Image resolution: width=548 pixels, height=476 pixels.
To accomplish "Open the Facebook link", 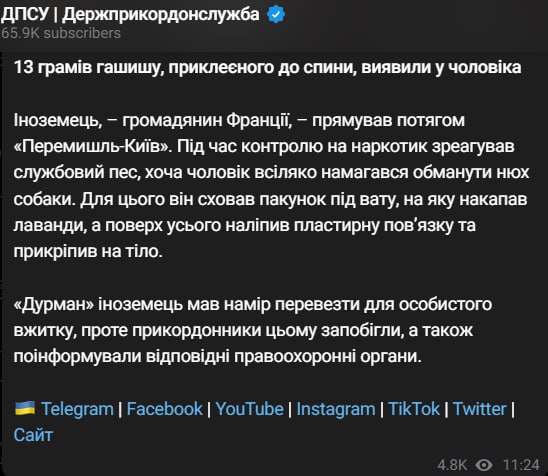I will pos(164,409).
